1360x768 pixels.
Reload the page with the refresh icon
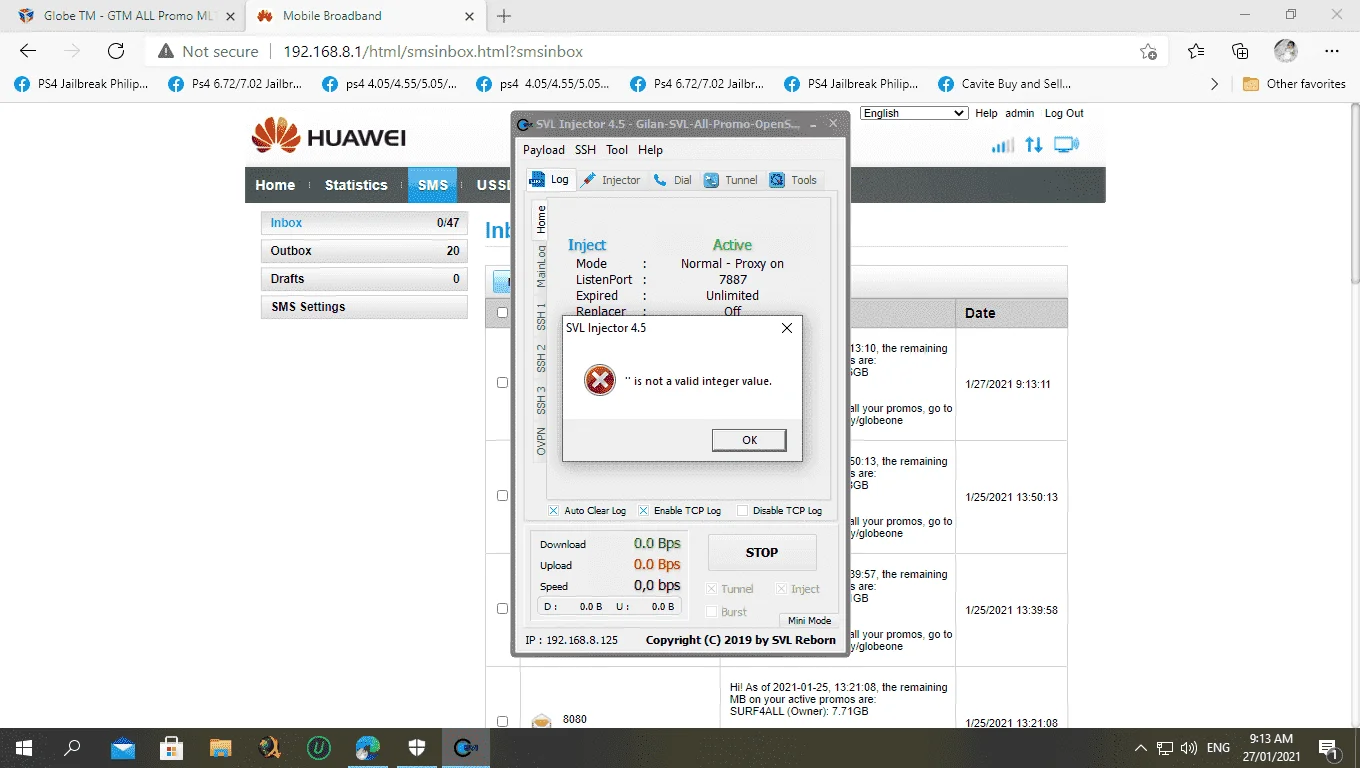(116, 51)
